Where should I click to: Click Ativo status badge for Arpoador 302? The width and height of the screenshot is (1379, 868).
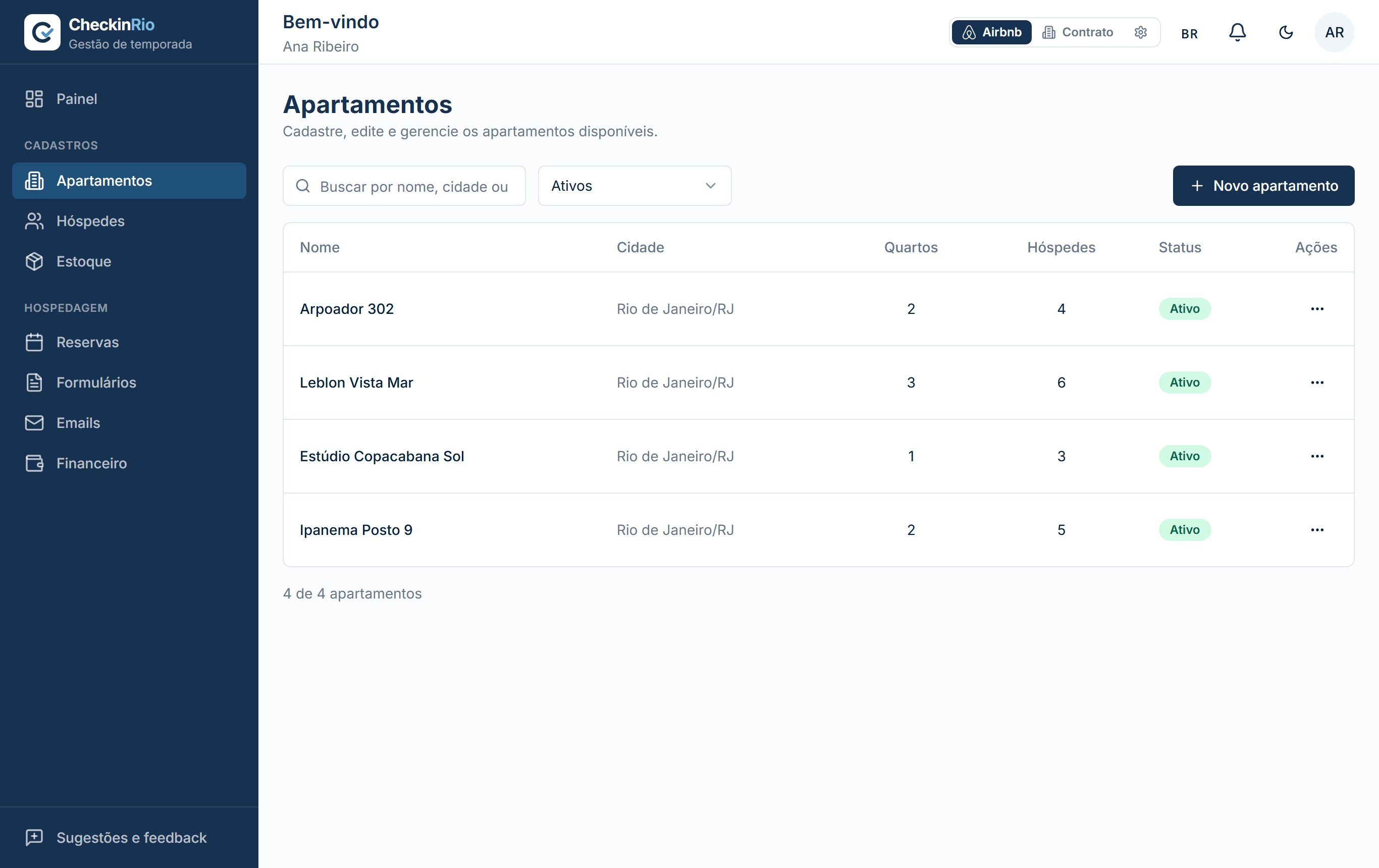pyautogui.click(x=1184, y=309)
